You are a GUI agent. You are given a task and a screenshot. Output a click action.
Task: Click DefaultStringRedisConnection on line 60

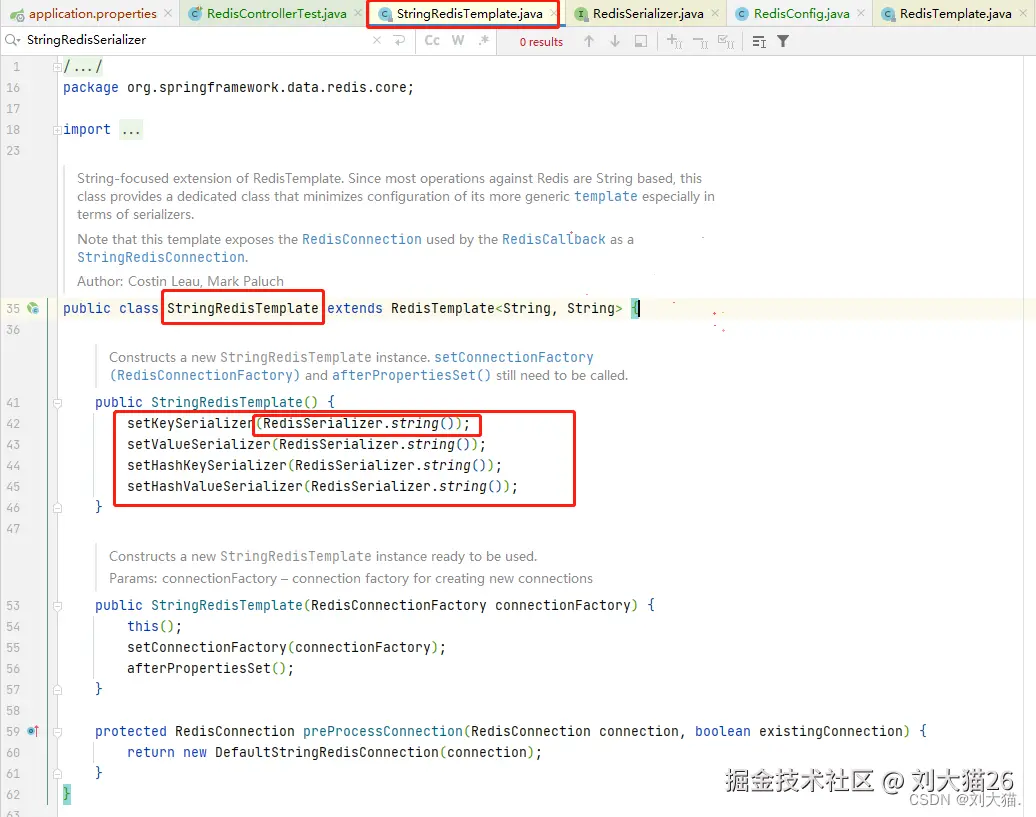pyautogui.click(x=326, y=752)
